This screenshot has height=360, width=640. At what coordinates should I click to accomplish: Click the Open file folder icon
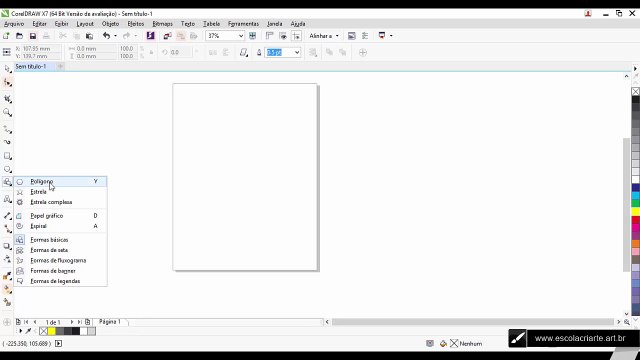(19, 36)
